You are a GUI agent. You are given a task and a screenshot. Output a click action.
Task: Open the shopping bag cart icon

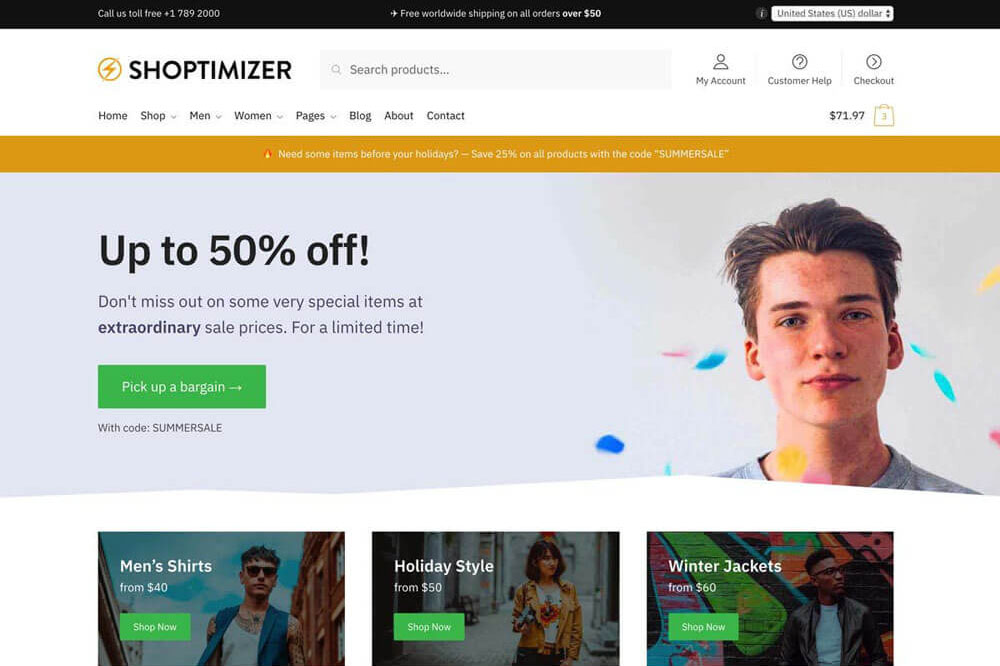(883, 115)
